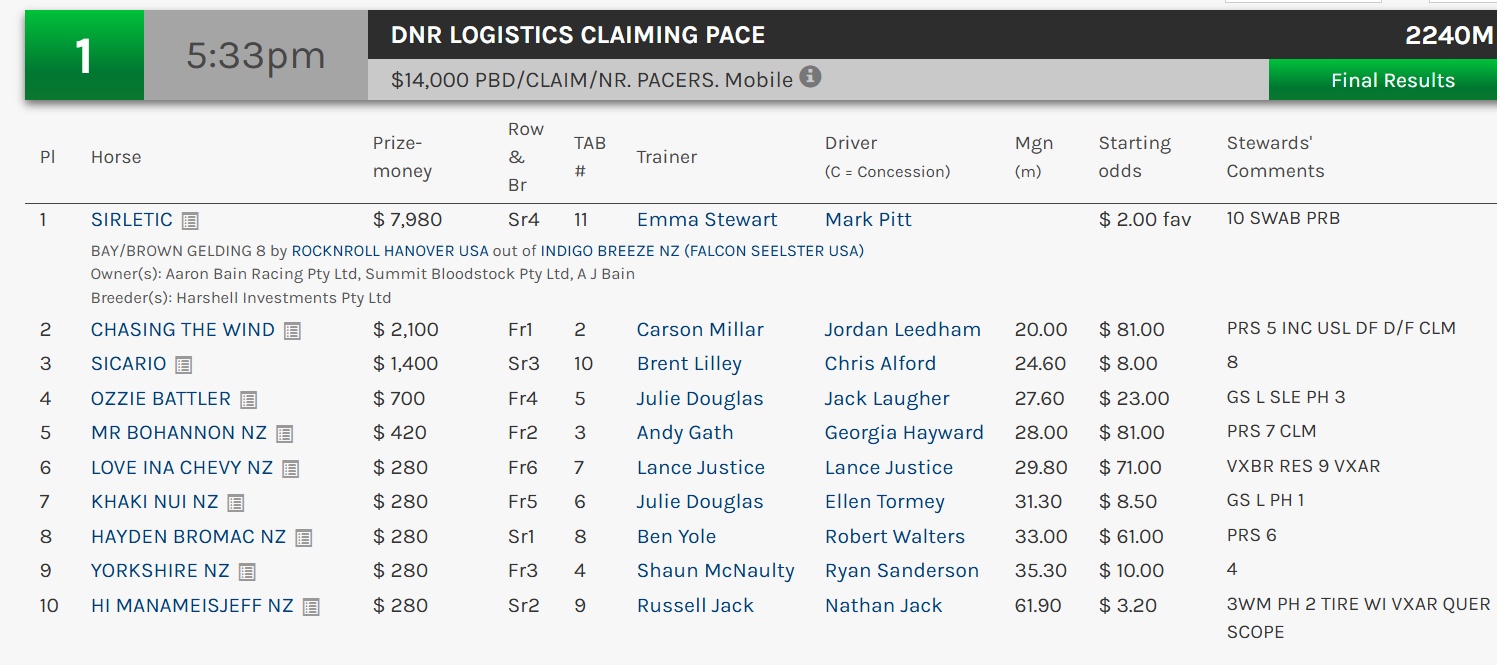This screenshot has width=1497, height=665.
Task: Open form icon beside HAYDEN BROMAC NZ
Action: (304, 538)
